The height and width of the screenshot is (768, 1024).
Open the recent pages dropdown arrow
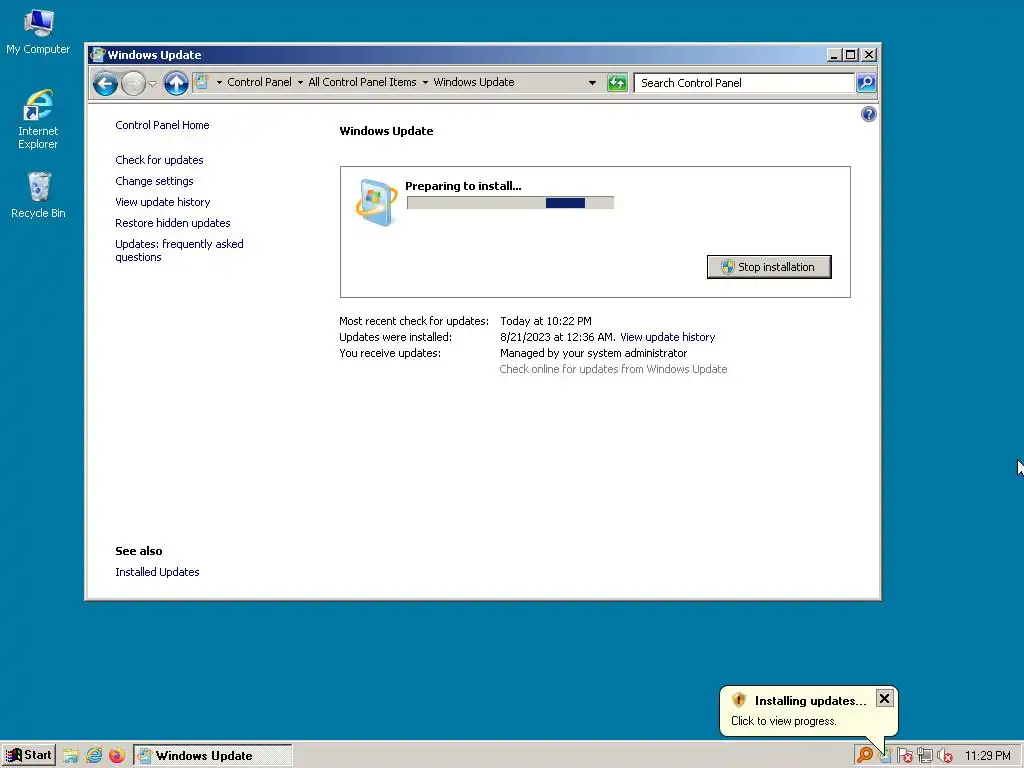[152, 84]
